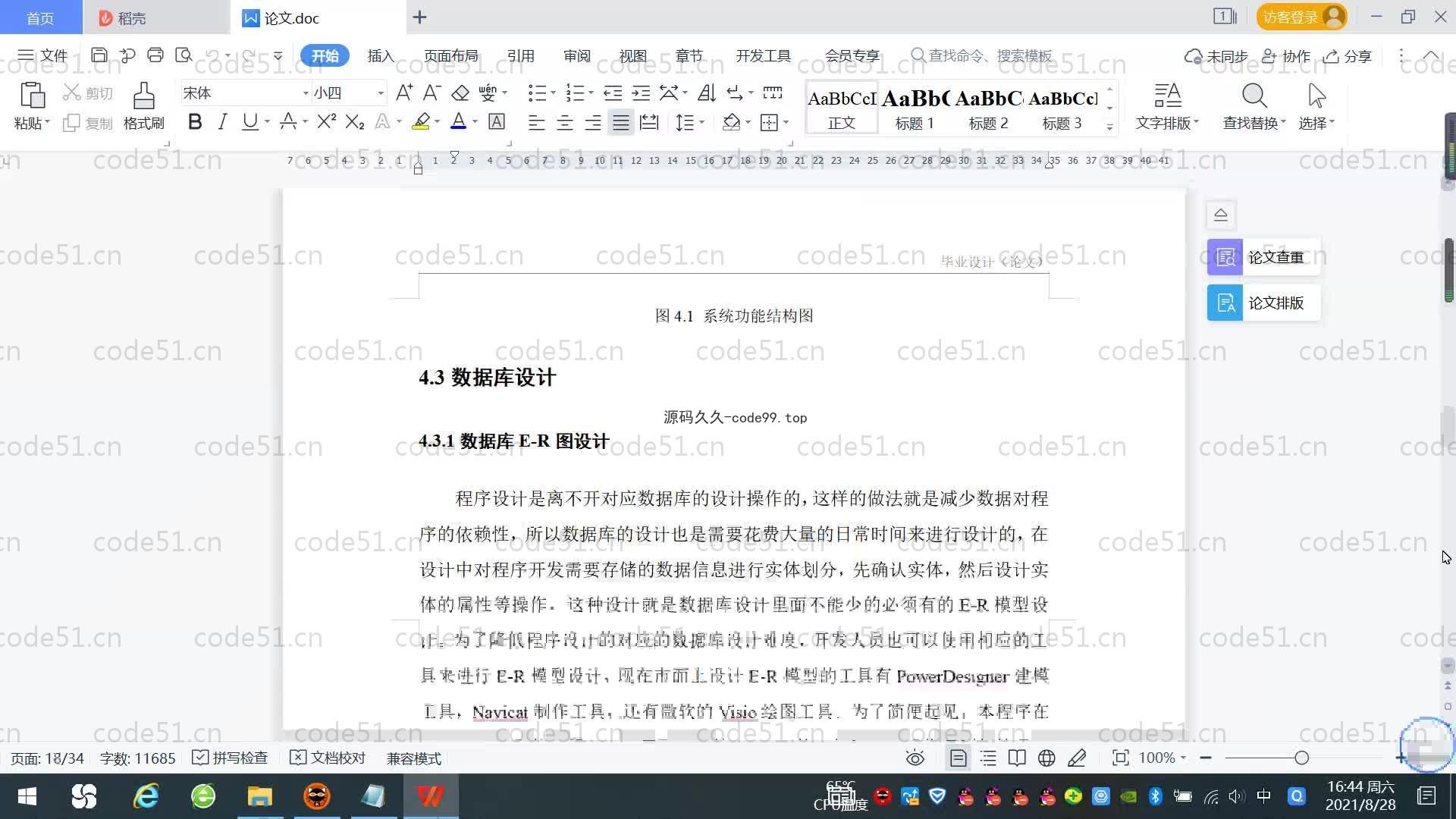The image size is (1456, 819).
Task: Toggle justified alignment
Action: (621, 122)
